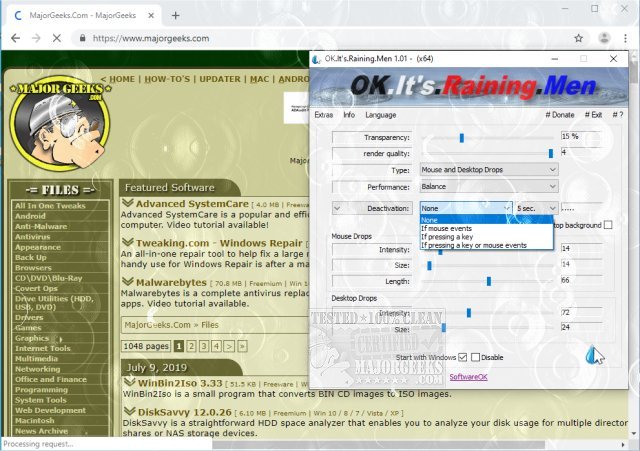Open Chrome three-dot menu
640x451 pixels.
[625, 38]
